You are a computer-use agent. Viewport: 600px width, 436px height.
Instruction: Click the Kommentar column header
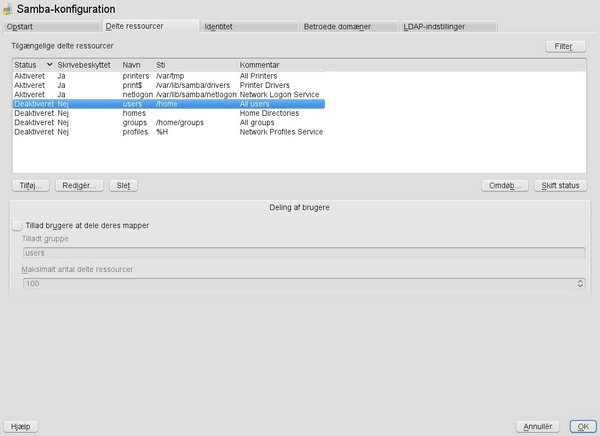[x=281, y=65]
